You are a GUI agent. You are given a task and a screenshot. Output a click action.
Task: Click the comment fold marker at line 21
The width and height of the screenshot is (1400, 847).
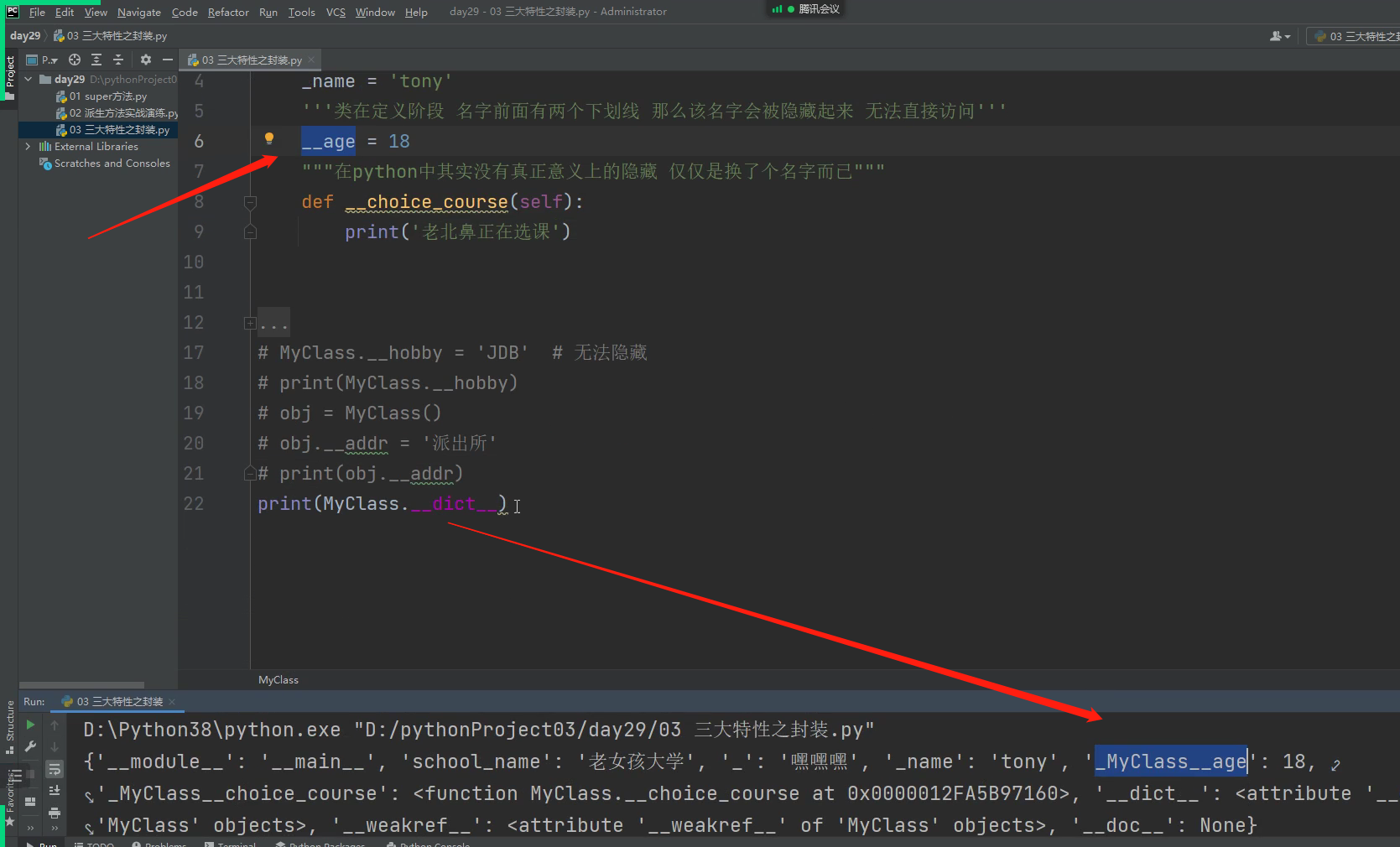tap(250, 474)
